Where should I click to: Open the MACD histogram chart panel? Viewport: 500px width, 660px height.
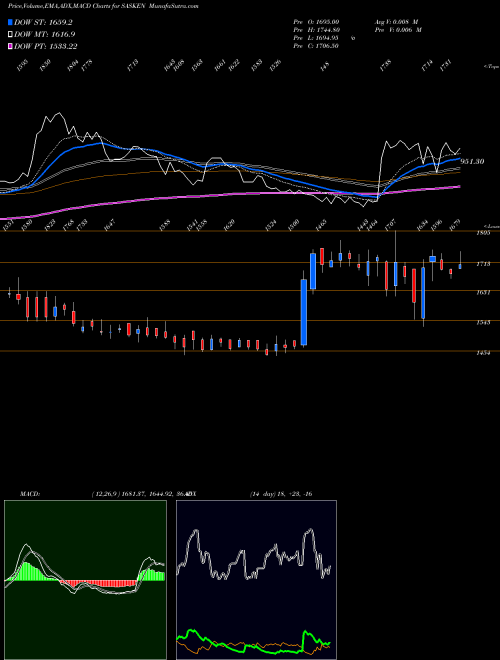[85, 580]
